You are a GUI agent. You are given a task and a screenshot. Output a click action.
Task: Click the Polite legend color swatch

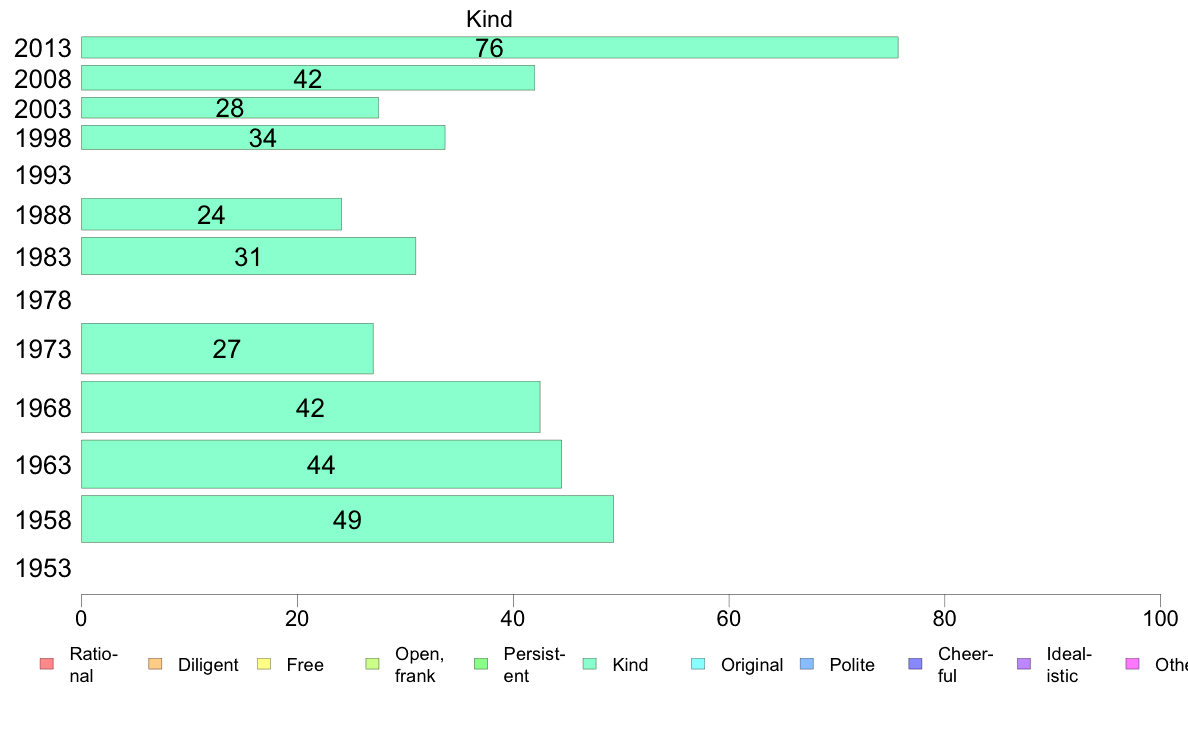pyautogui.click(x=807, y=664)
